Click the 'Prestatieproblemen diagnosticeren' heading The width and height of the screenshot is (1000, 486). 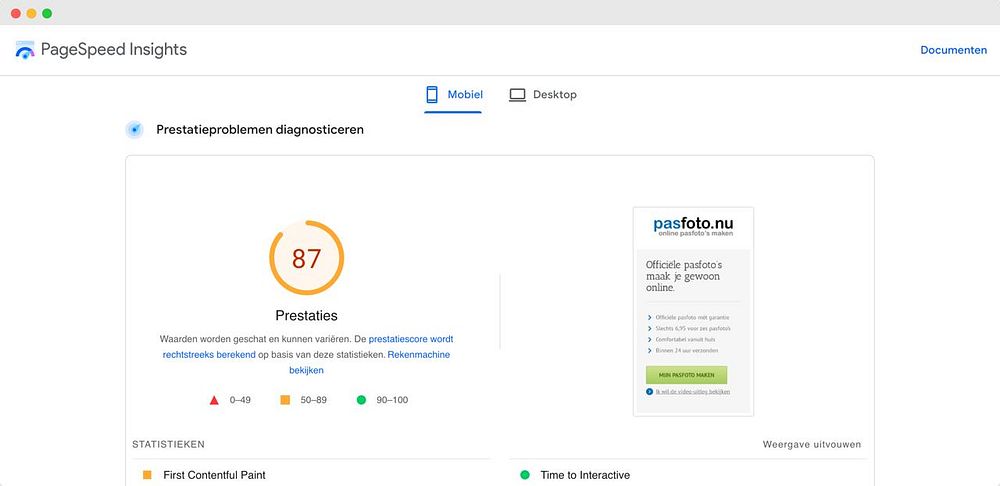260,129
